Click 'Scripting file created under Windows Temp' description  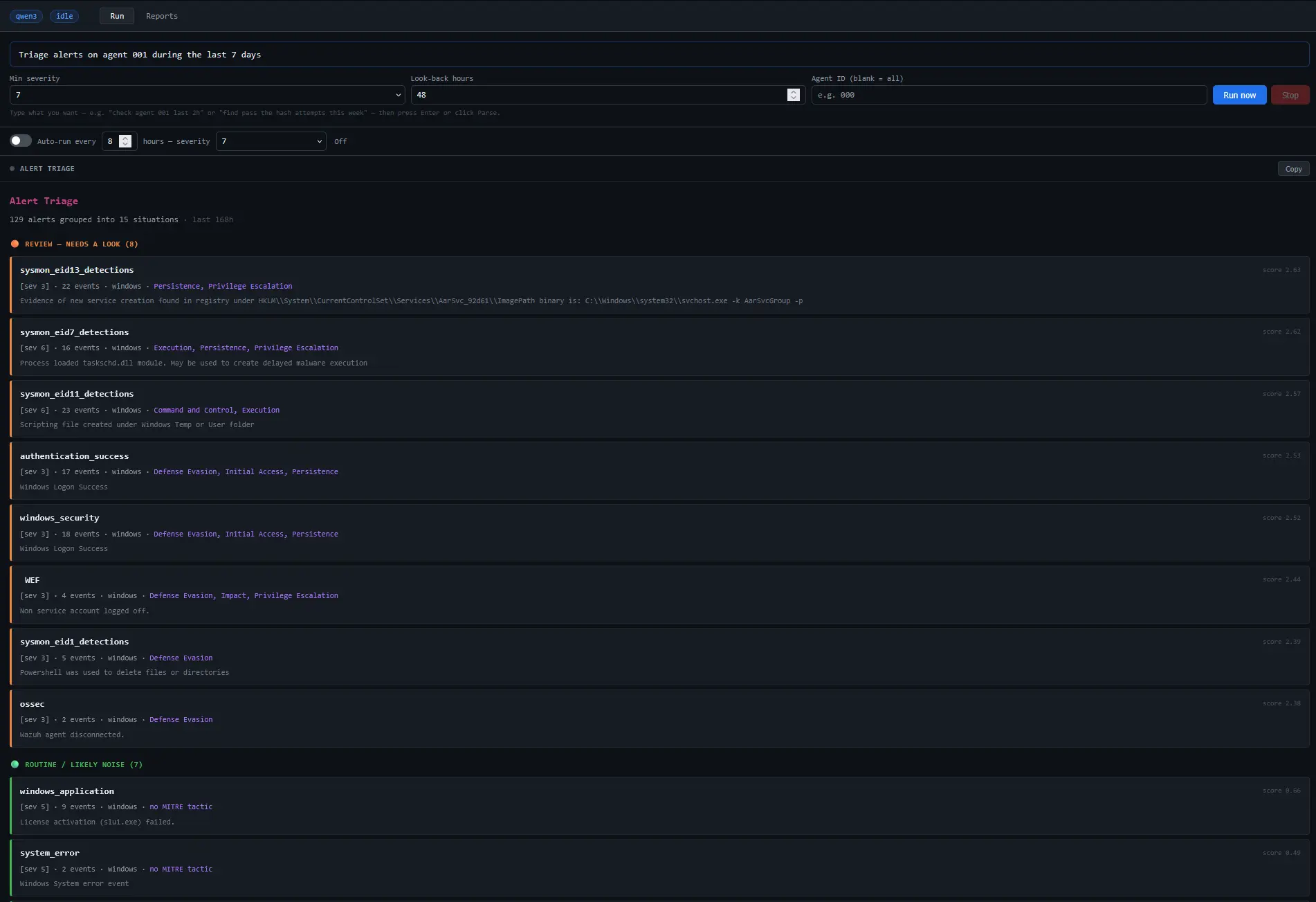coord(137,424)
